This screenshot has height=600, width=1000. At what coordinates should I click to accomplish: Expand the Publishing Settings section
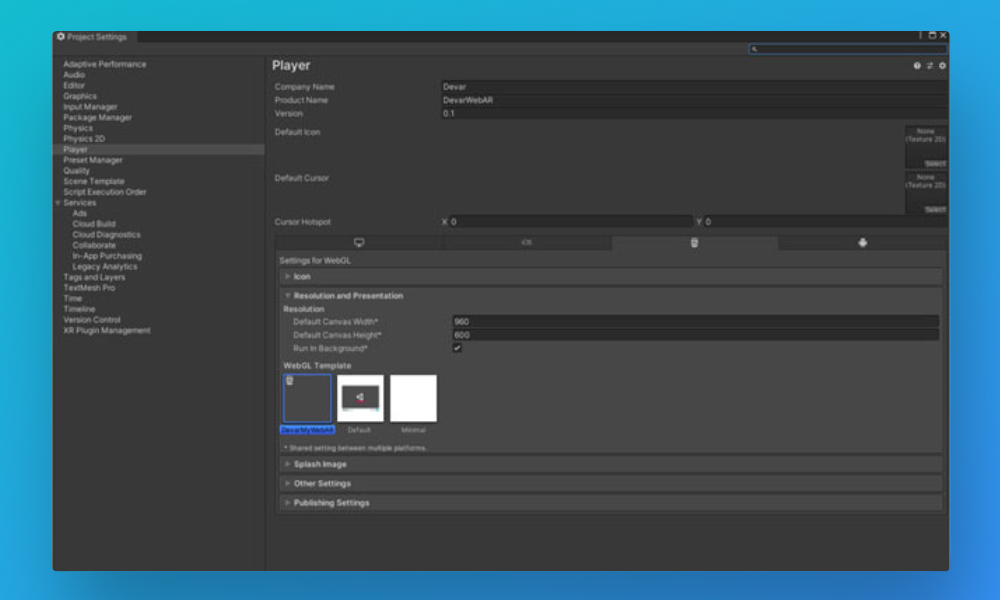tap(288, 503)
